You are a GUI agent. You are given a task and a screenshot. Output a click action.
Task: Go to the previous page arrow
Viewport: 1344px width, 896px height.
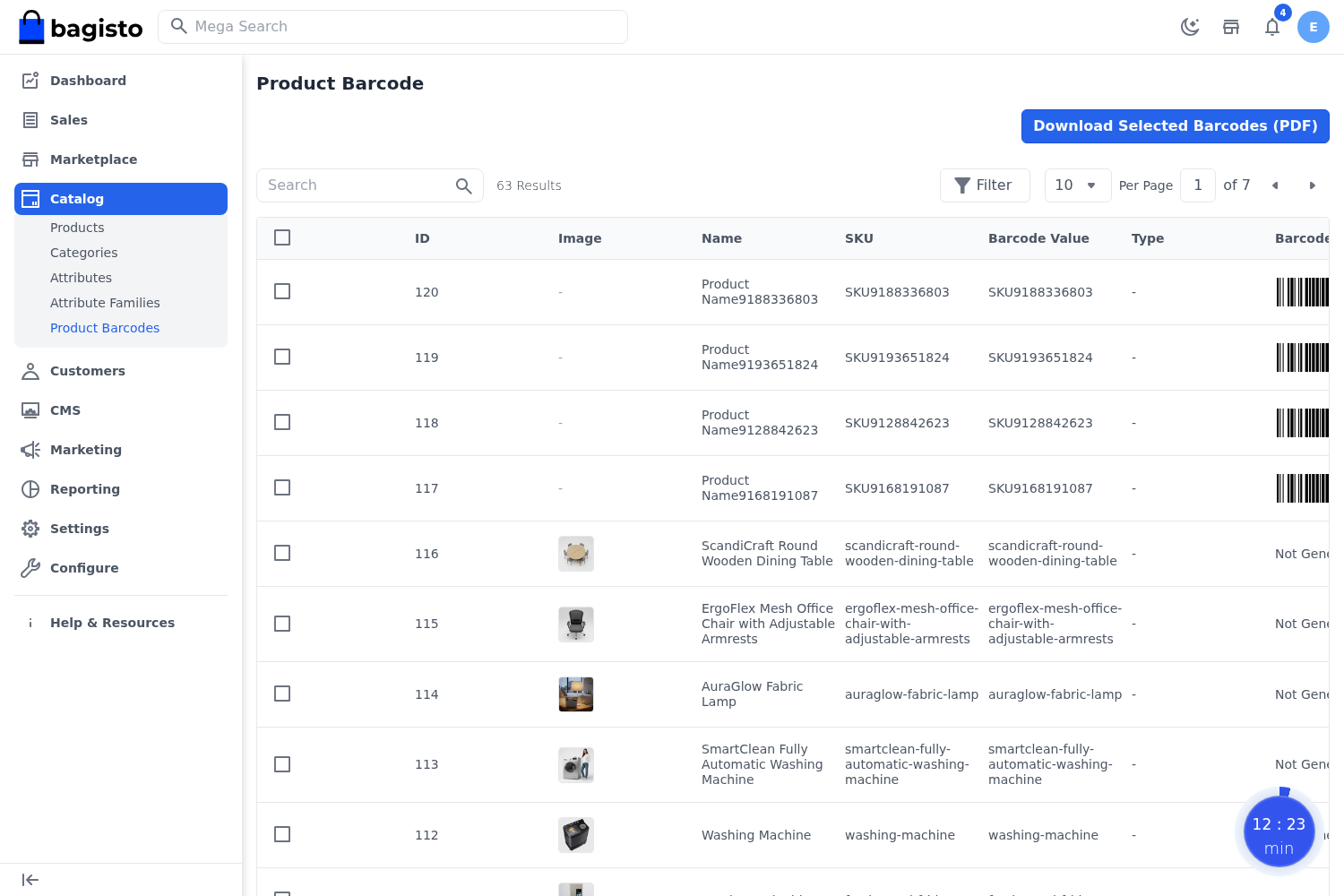point(1275,185)
